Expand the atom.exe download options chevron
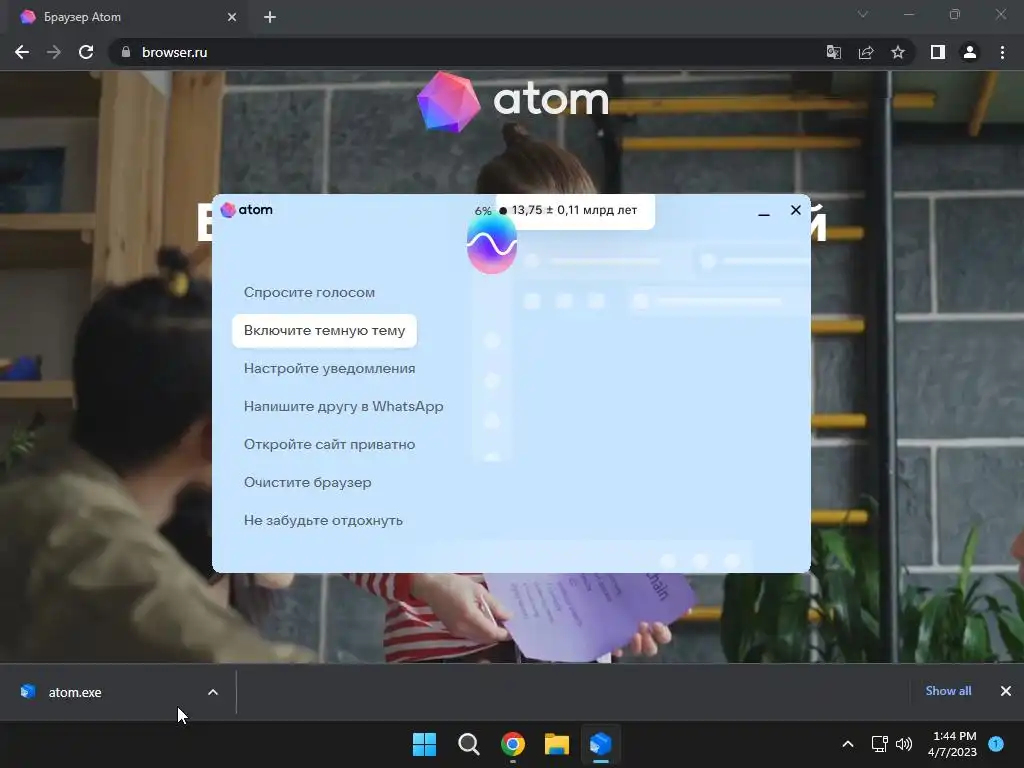1024x768 pixels. [x=213, y=692]
